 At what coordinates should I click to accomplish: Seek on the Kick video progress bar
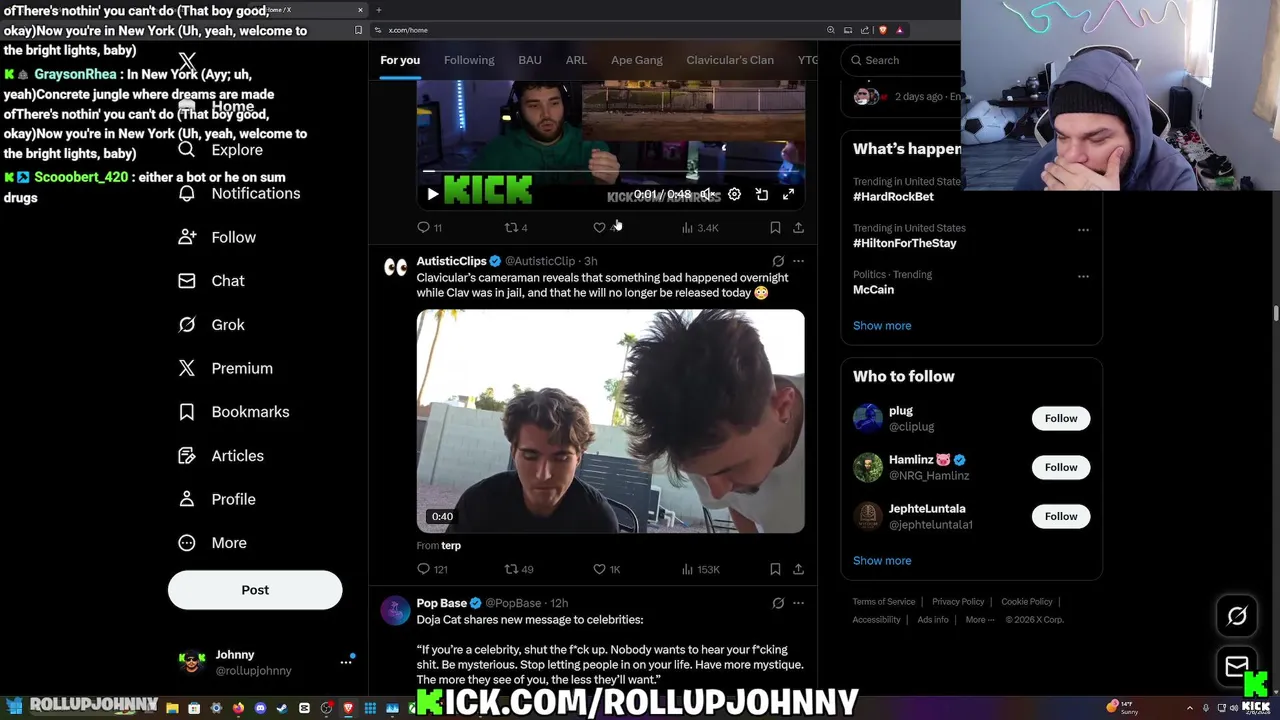(610, 171)
